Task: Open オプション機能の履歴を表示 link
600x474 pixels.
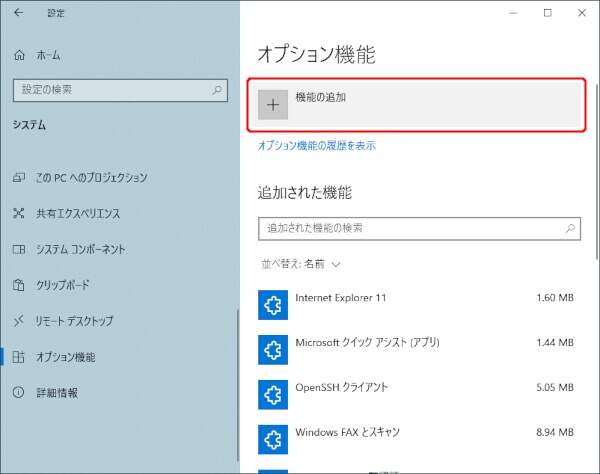Action: click(x=317, y=145)
